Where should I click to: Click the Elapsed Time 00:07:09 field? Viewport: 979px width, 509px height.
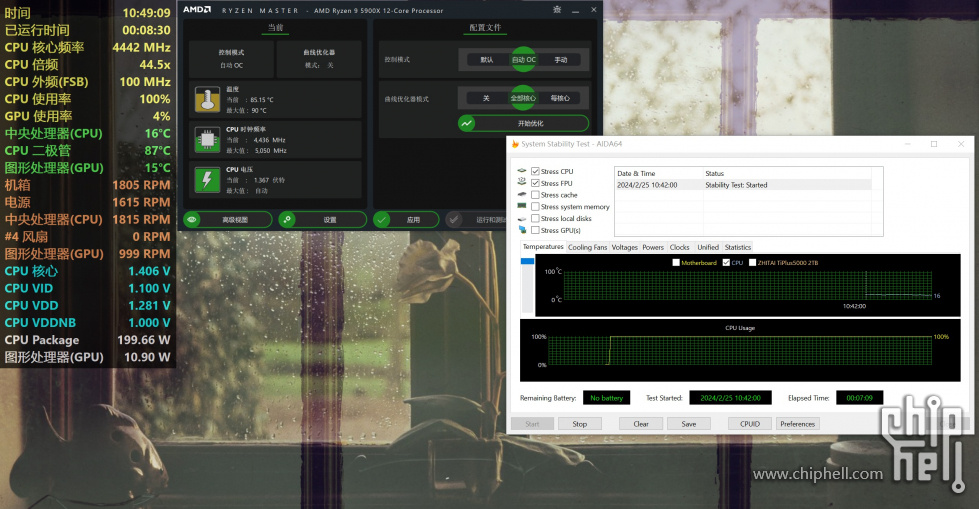pos(859,398)
